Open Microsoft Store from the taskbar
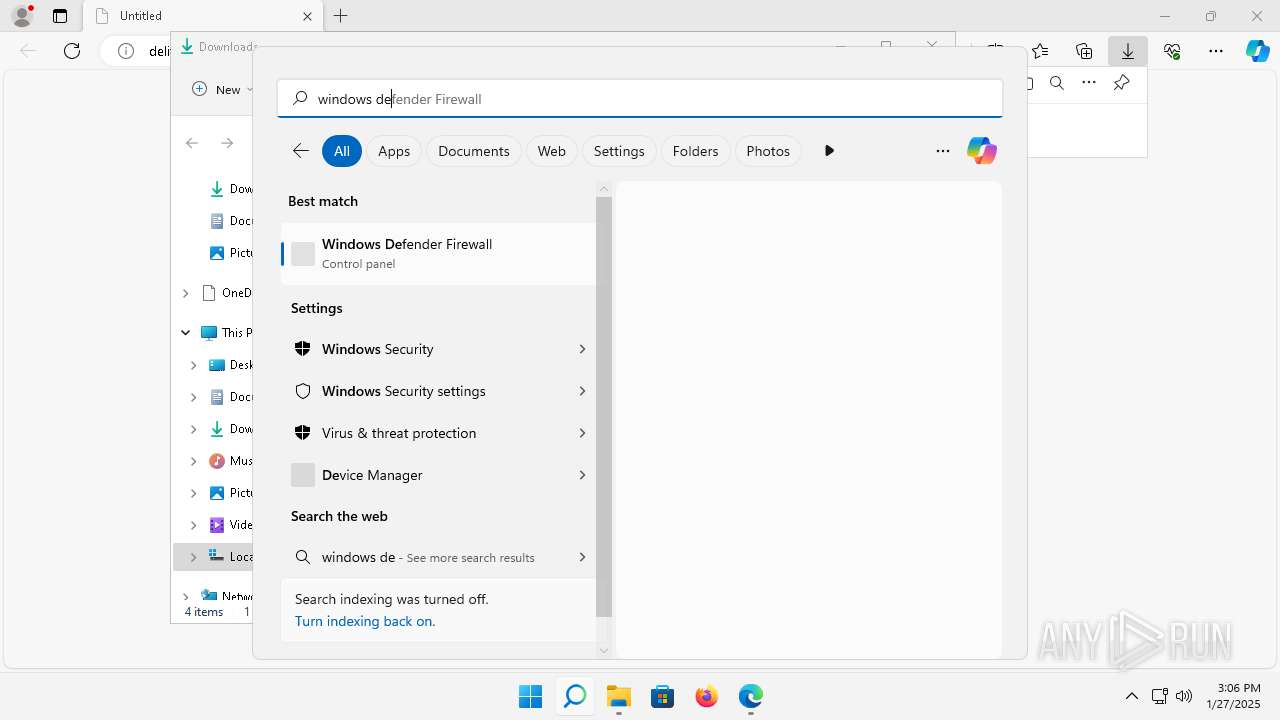The image size is (1280, 720). pos(663,696)
